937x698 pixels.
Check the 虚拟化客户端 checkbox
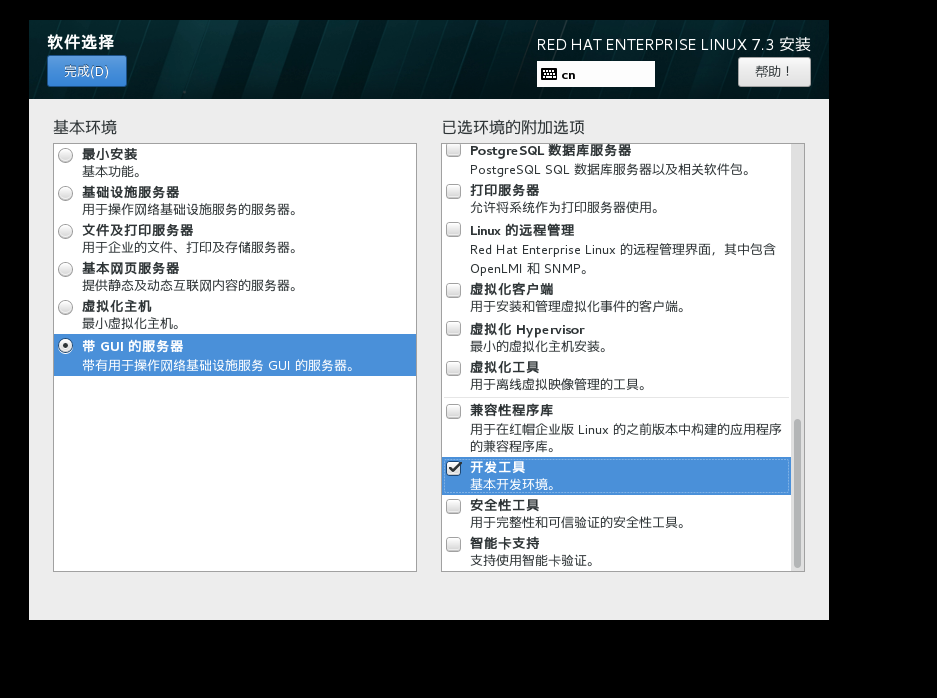[454, 290]
